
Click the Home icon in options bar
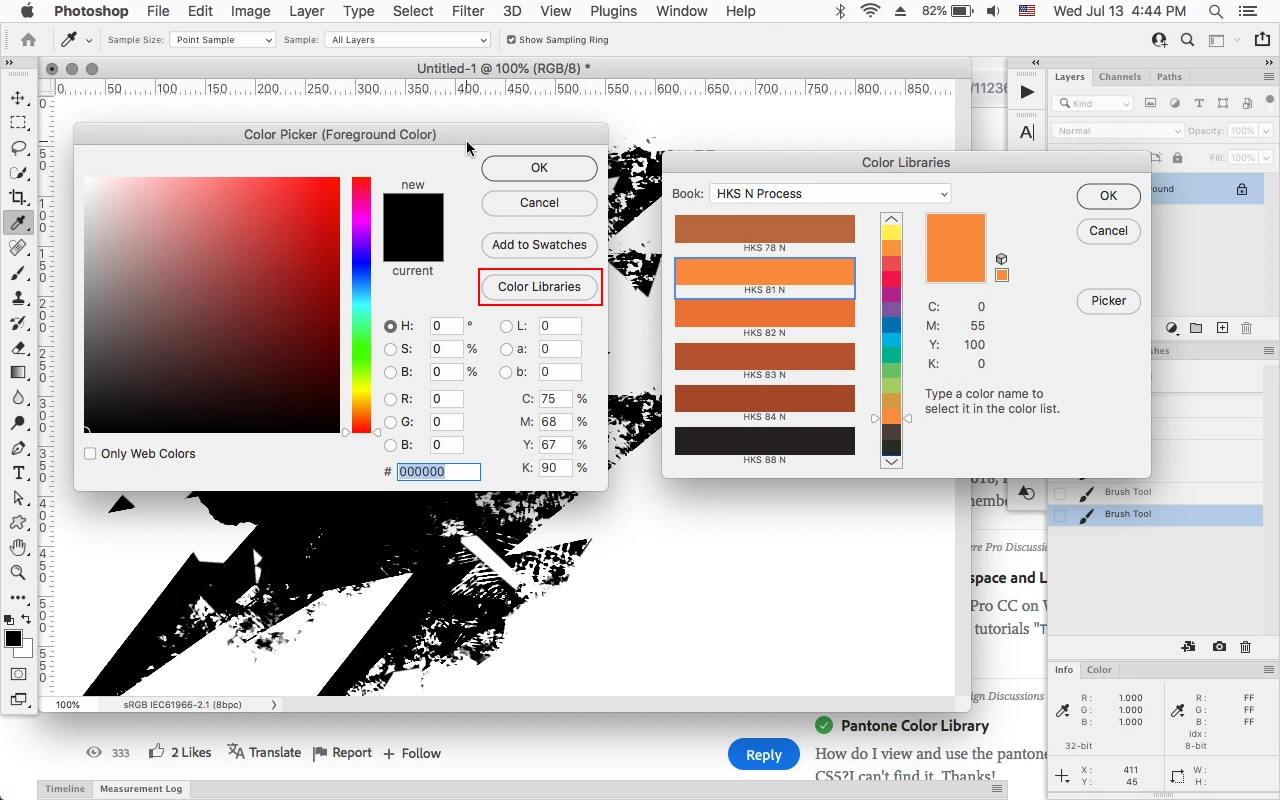28,40
